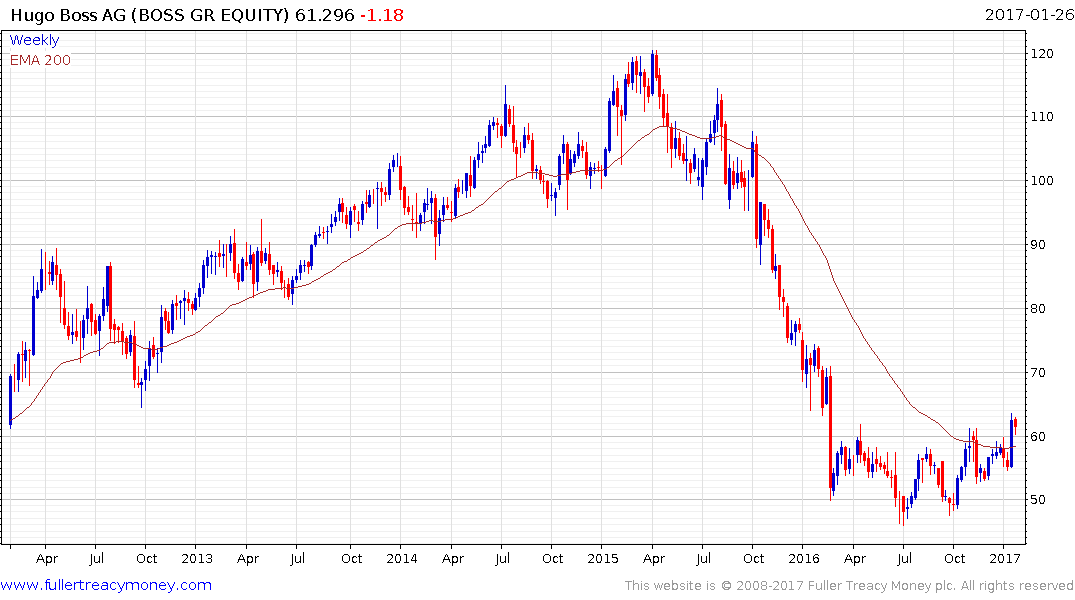1075x600 pixels.
Task: Click the 2014 year label on time axis
Action: tap(402, 558)
